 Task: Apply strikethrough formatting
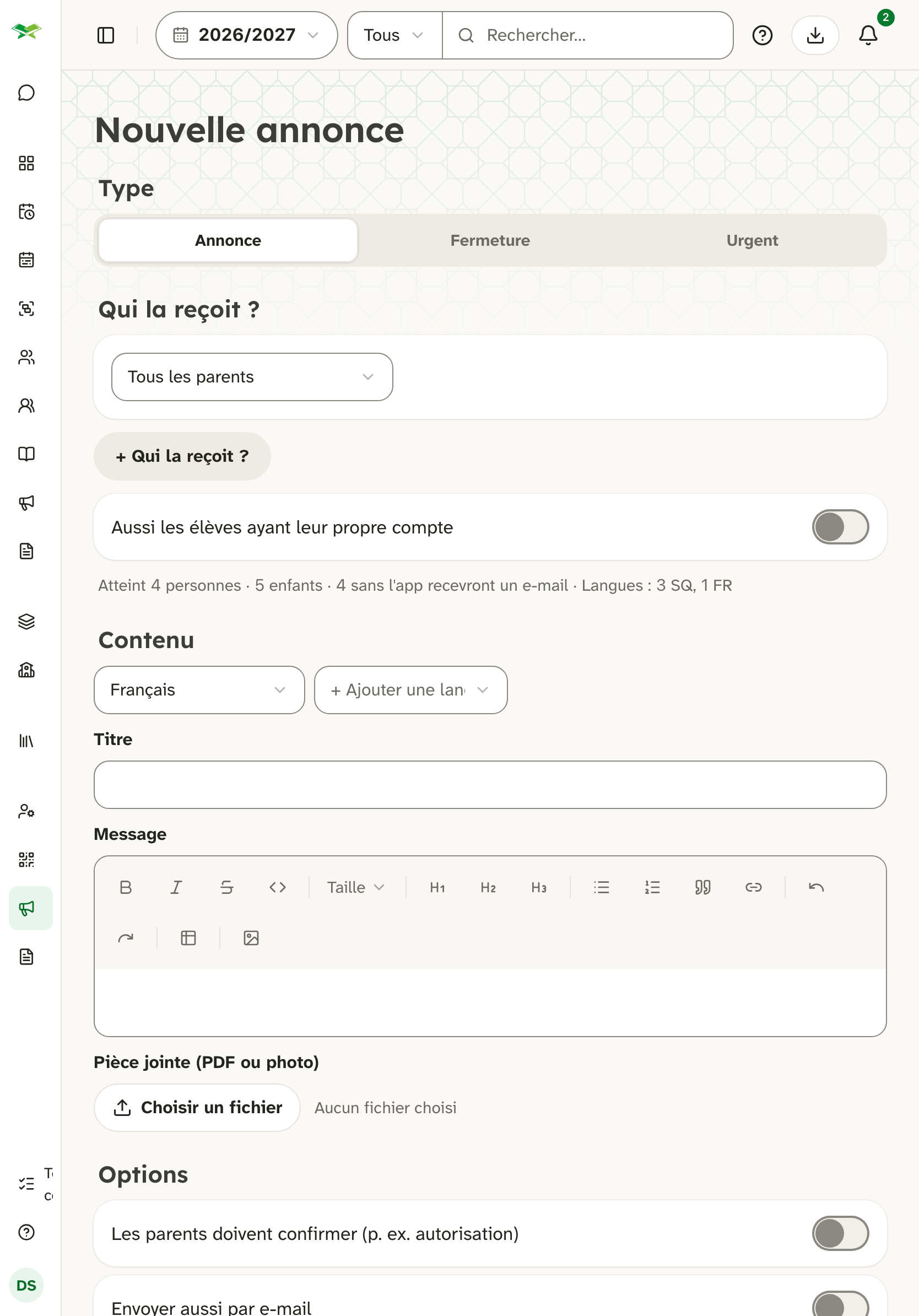[227, 887]
